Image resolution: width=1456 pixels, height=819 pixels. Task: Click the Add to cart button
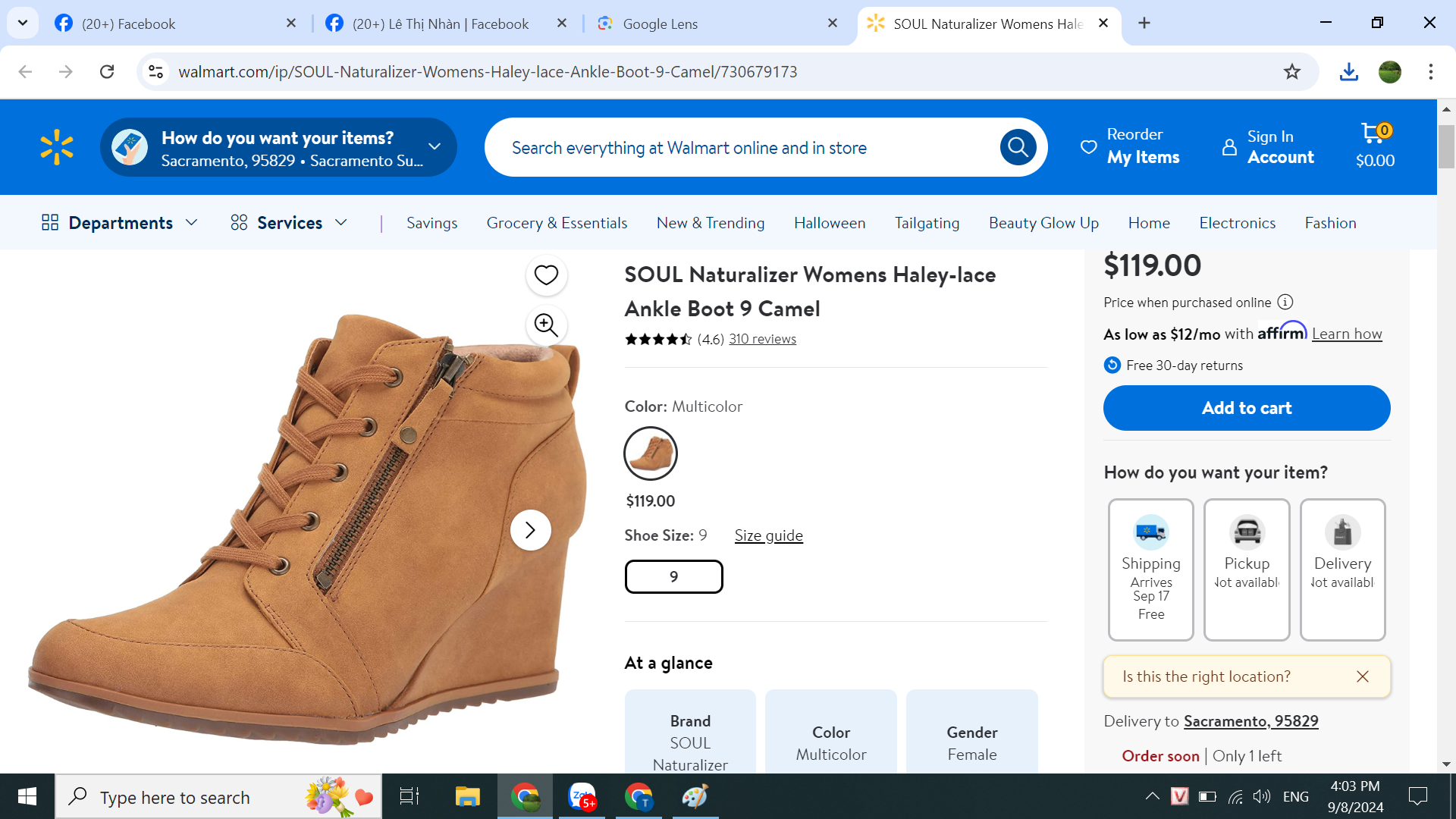point(1247,408)
